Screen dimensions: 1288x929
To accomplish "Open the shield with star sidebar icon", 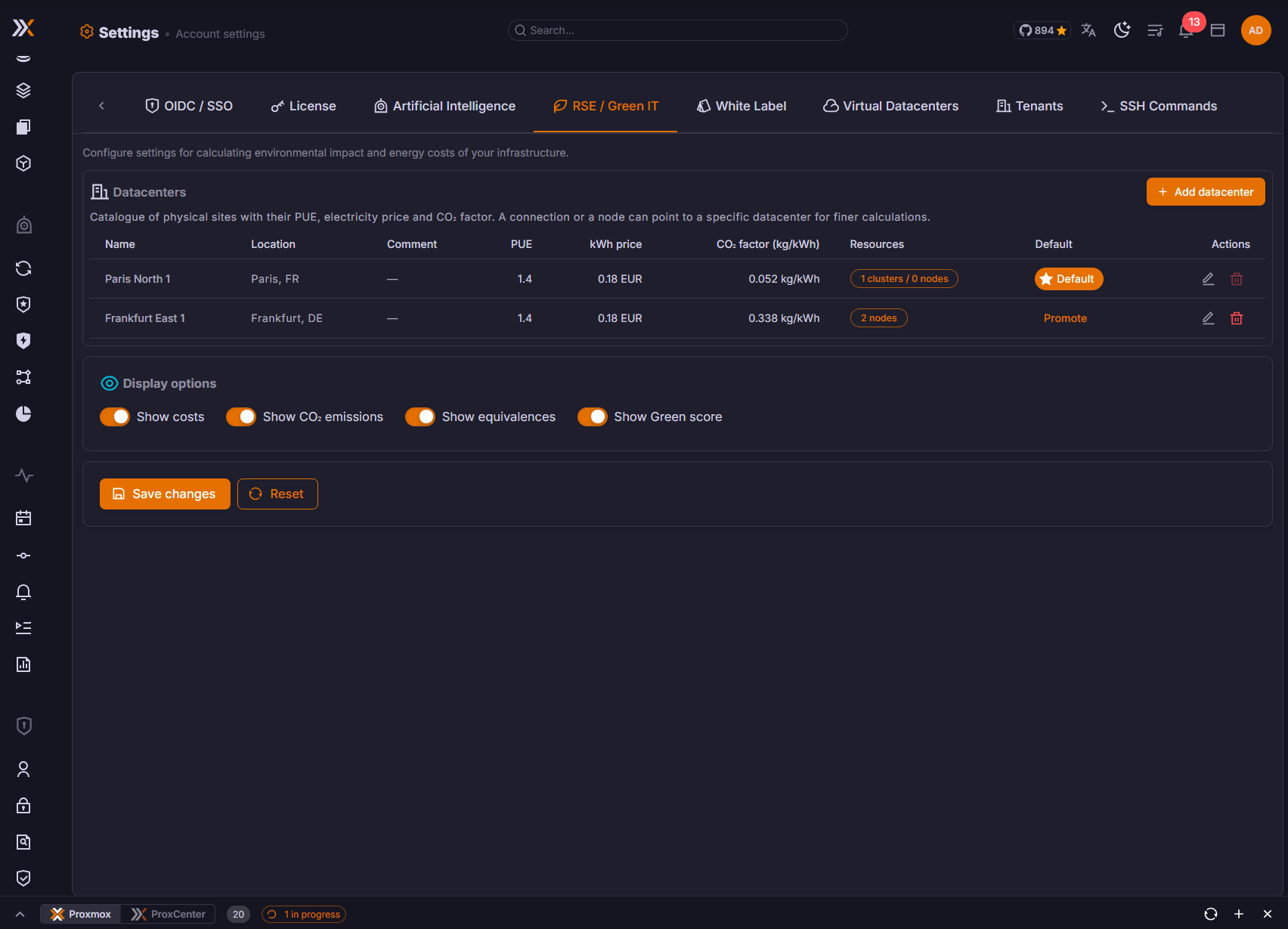I will 23,305.
